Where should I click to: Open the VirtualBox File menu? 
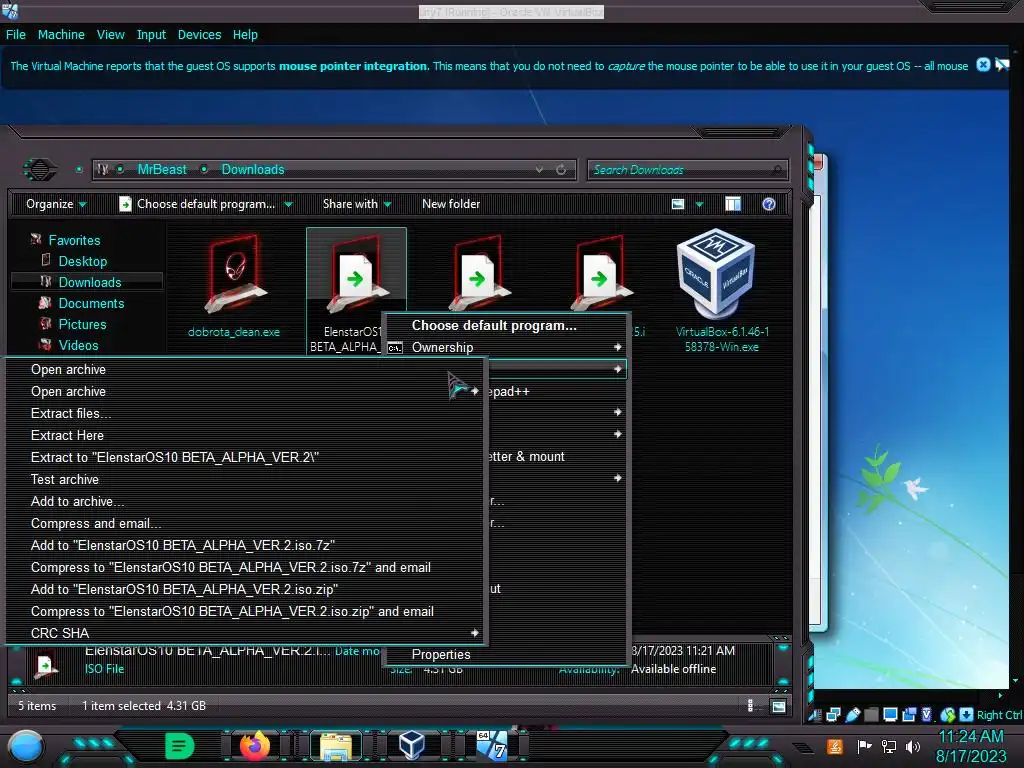pyautogui.click(x=16, y=35)
